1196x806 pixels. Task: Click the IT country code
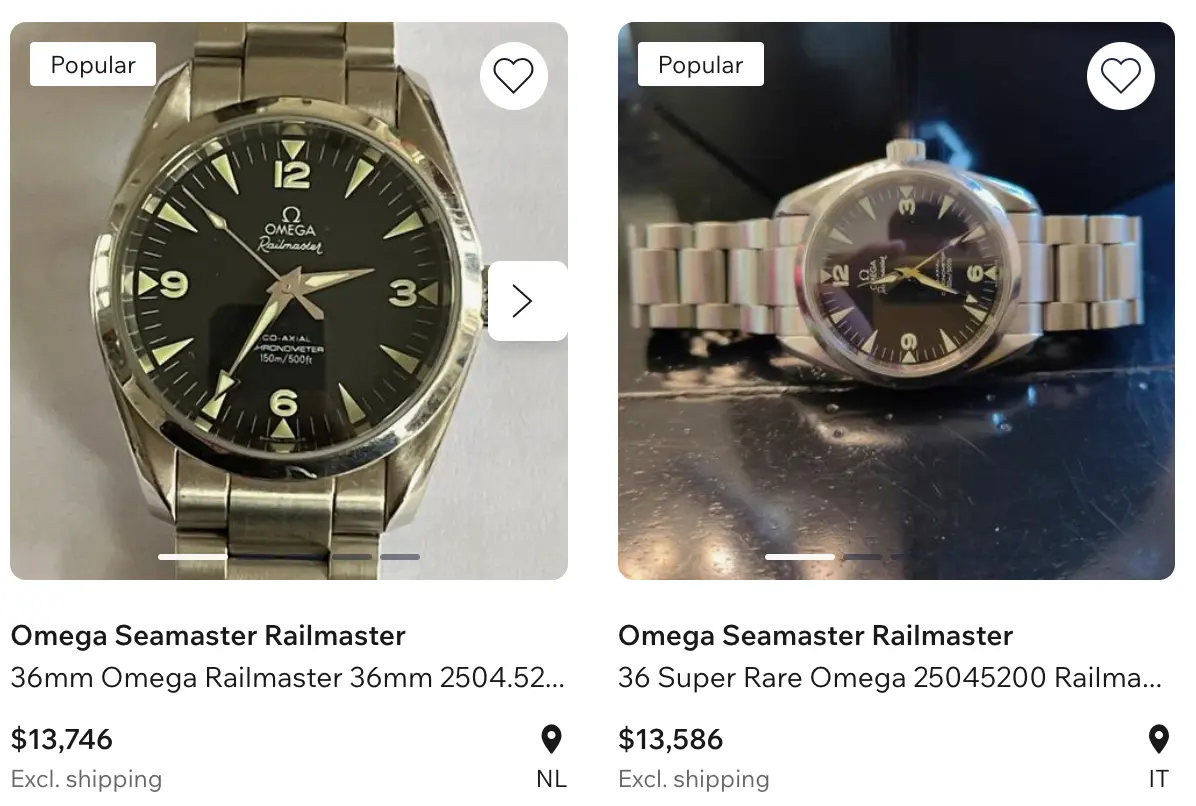tap(1158, 779)
